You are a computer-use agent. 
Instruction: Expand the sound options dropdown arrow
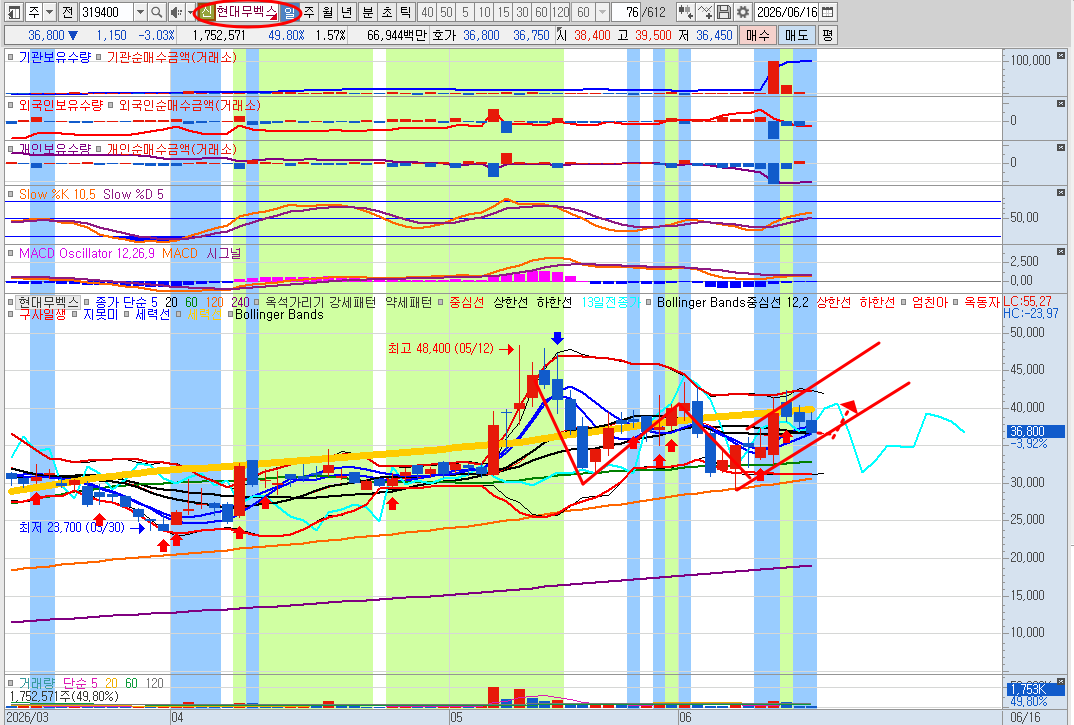191,12
